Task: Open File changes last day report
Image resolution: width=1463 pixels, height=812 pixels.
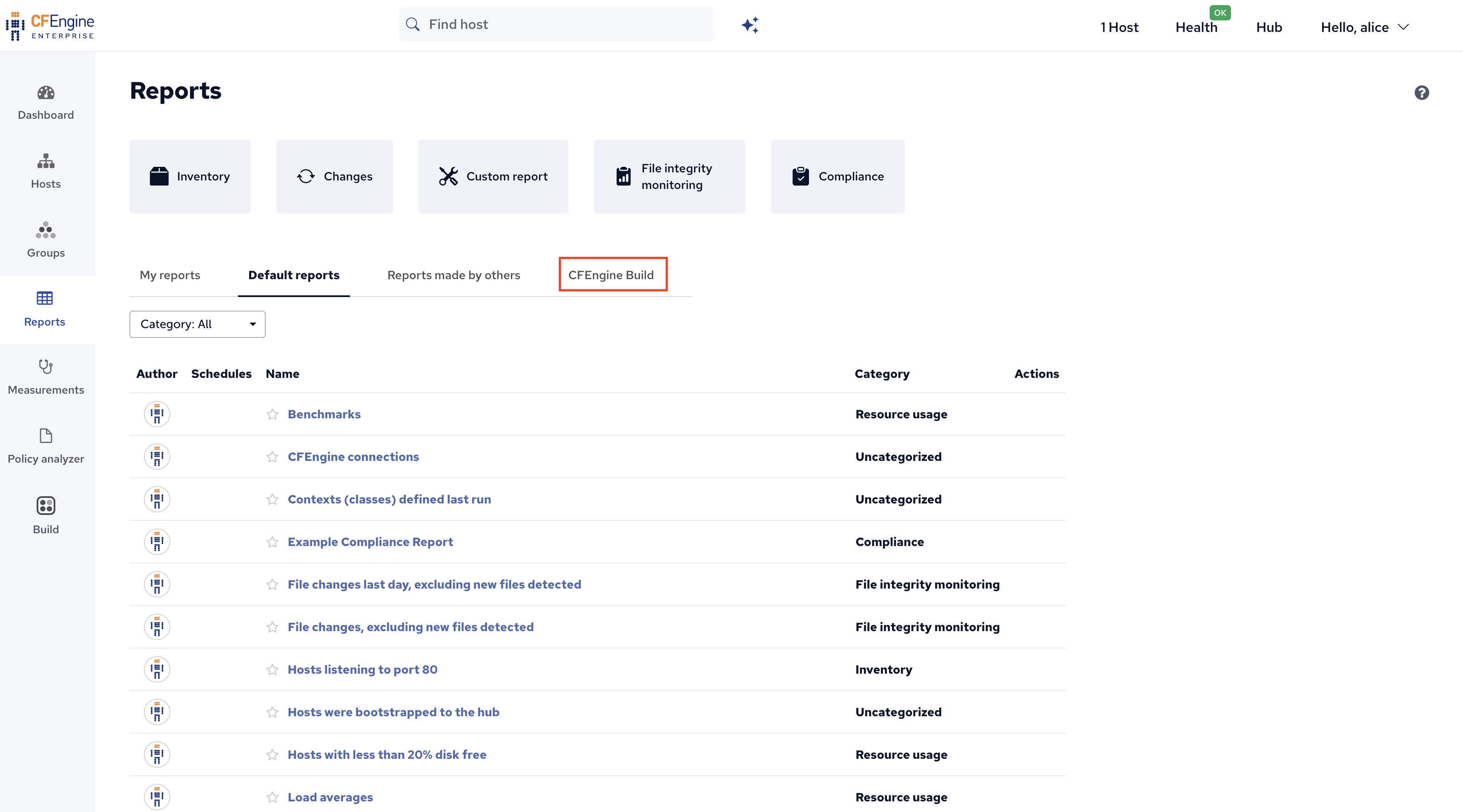Action: 434,584
